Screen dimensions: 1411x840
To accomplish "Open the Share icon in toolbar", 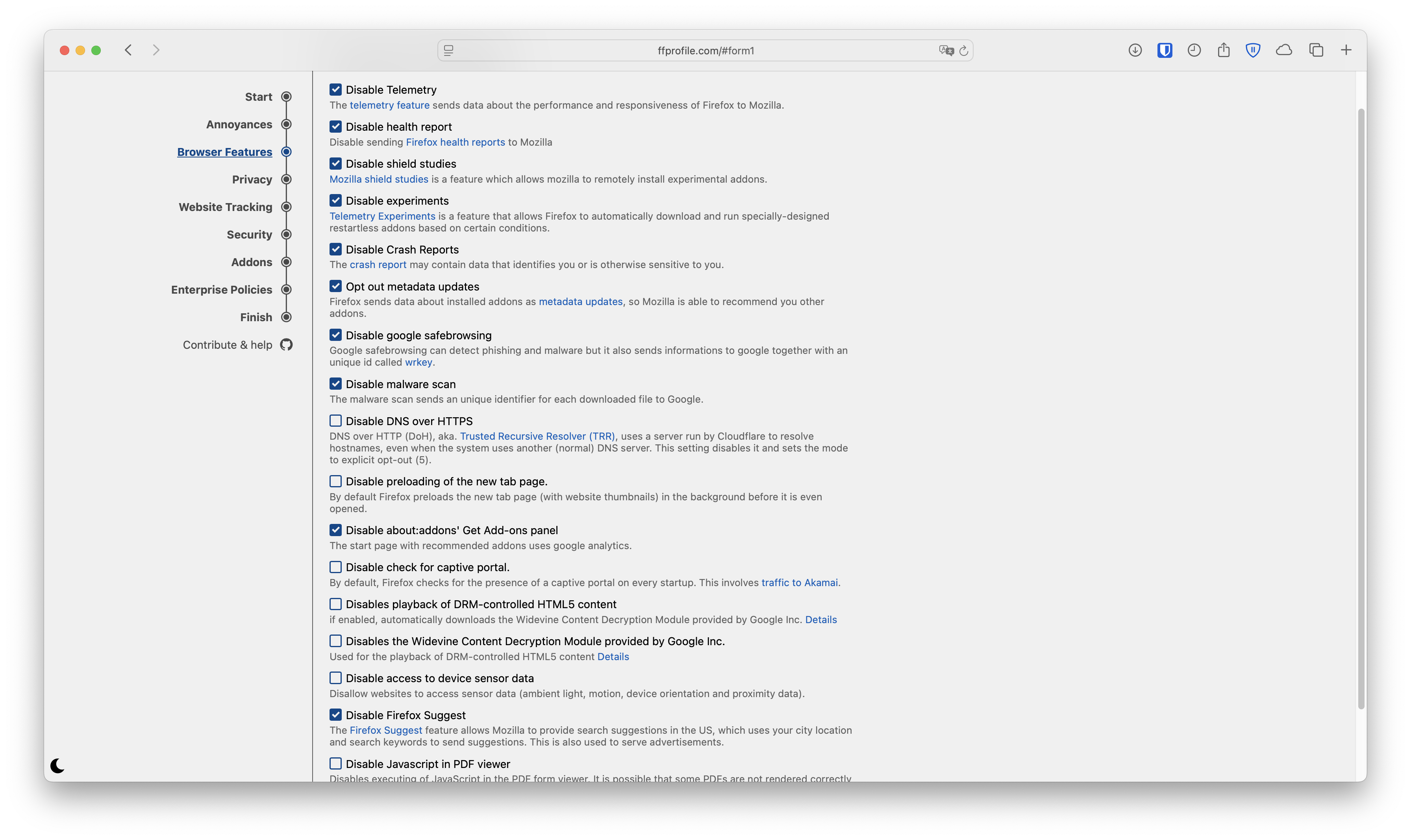I will click(x=1224, y=50).
